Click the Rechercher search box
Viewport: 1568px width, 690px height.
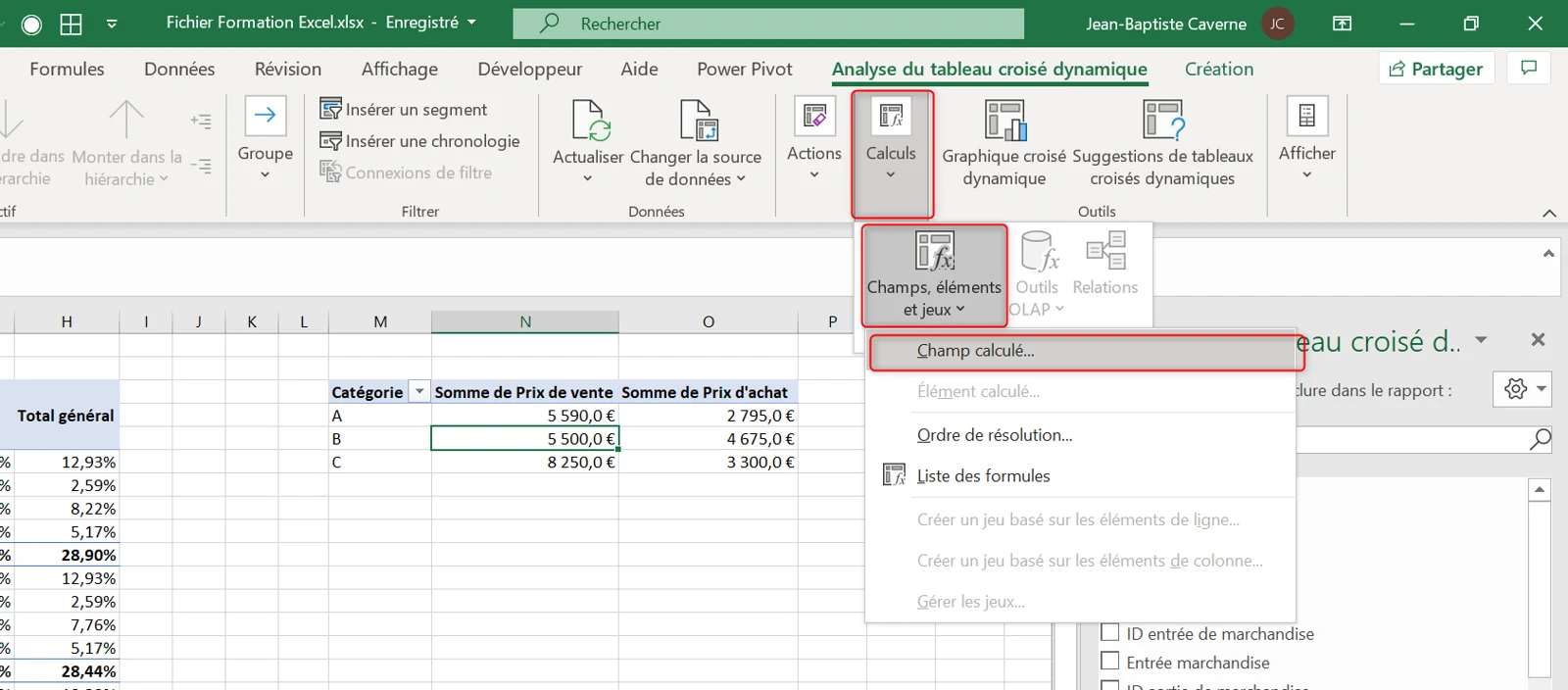[x=768, y=23]
